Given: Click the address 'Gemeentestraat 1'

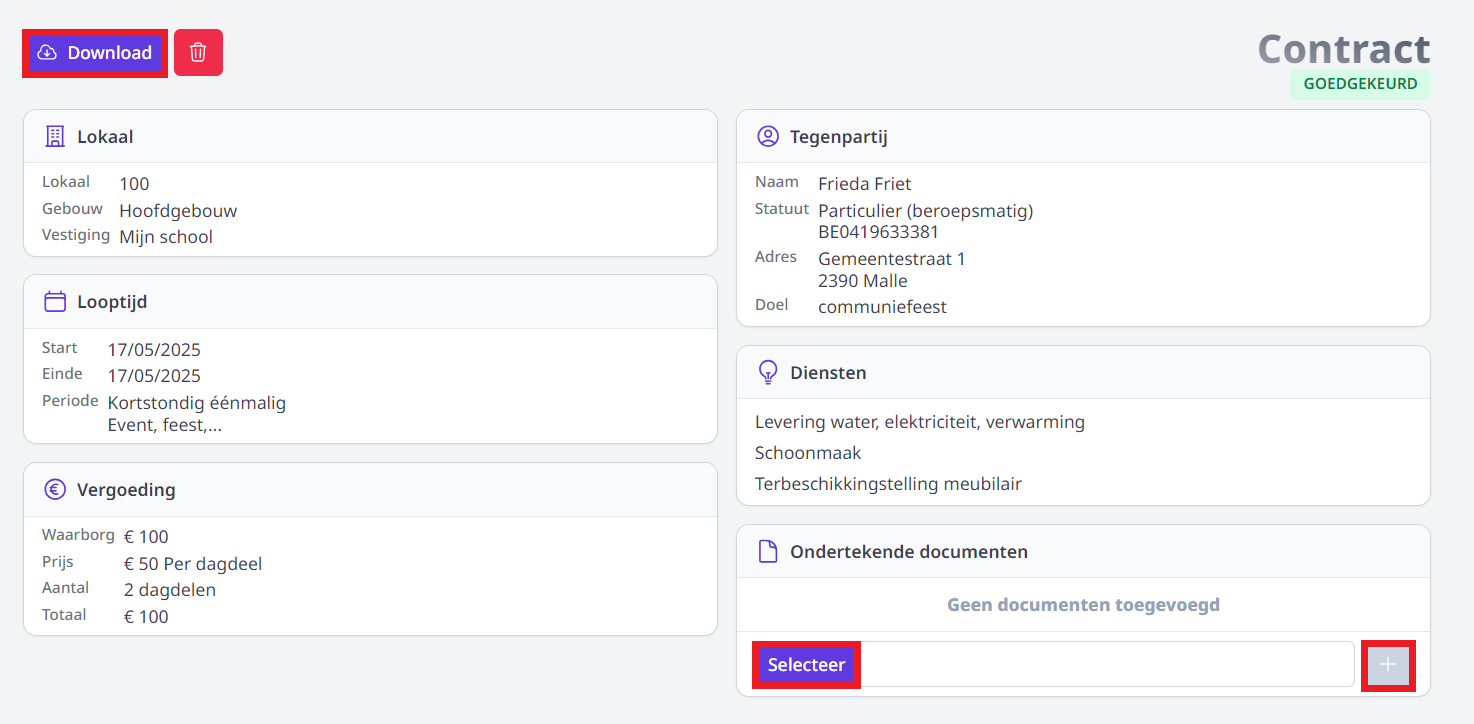Looking at the screenshot, I should (892, 259).
